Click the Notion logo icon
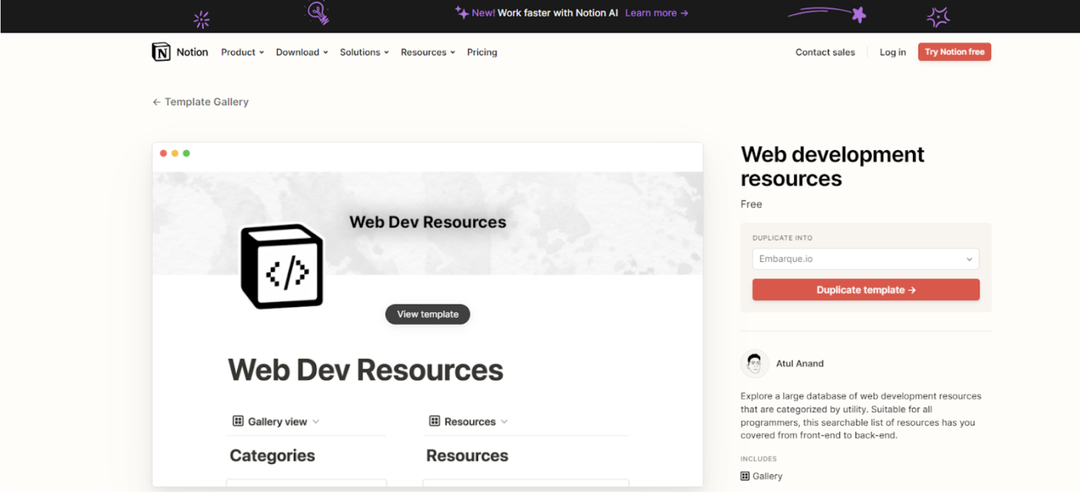Screen dimensions: 1080x494 [x=160, y=52]
